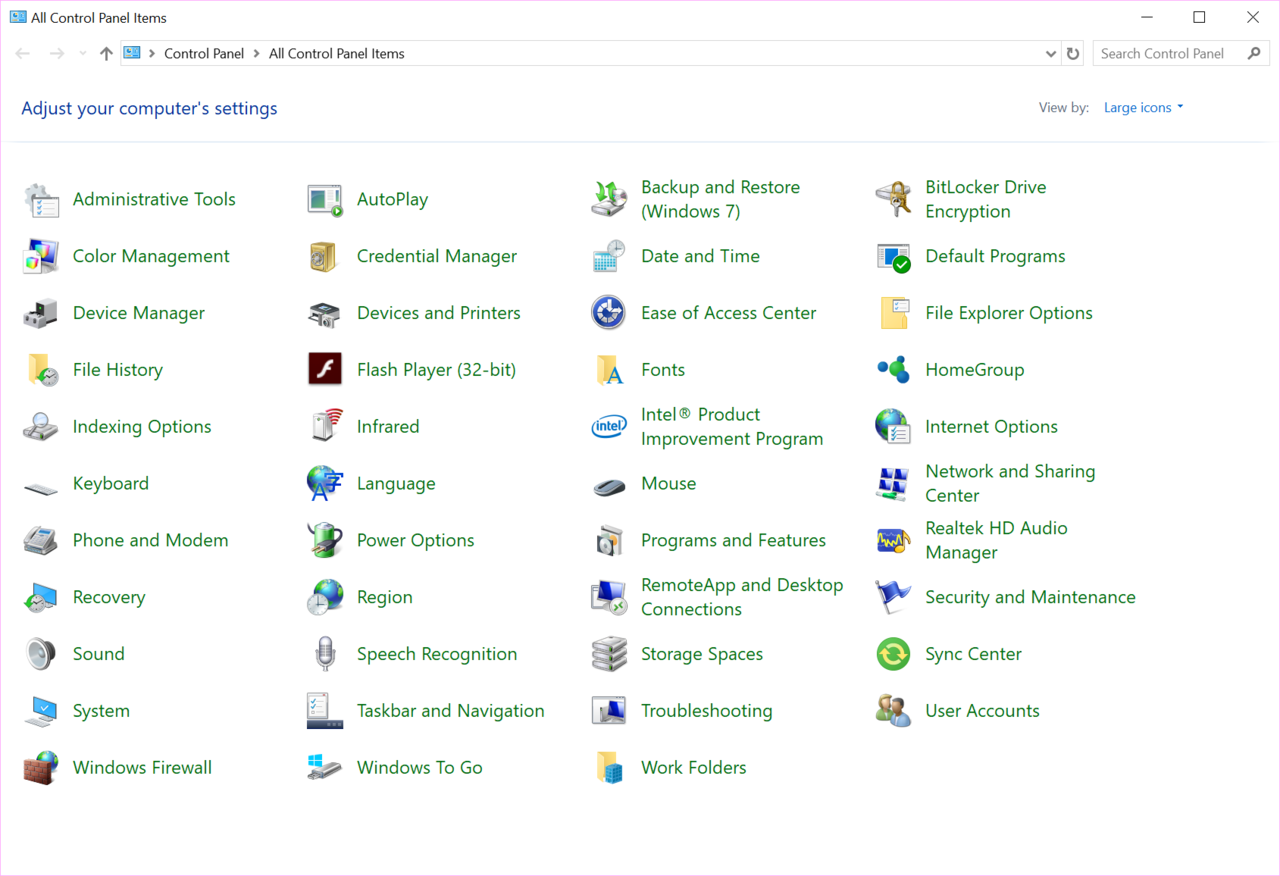
Task: Open the System link
Action: pyautogui.click(x=101, y=711)
